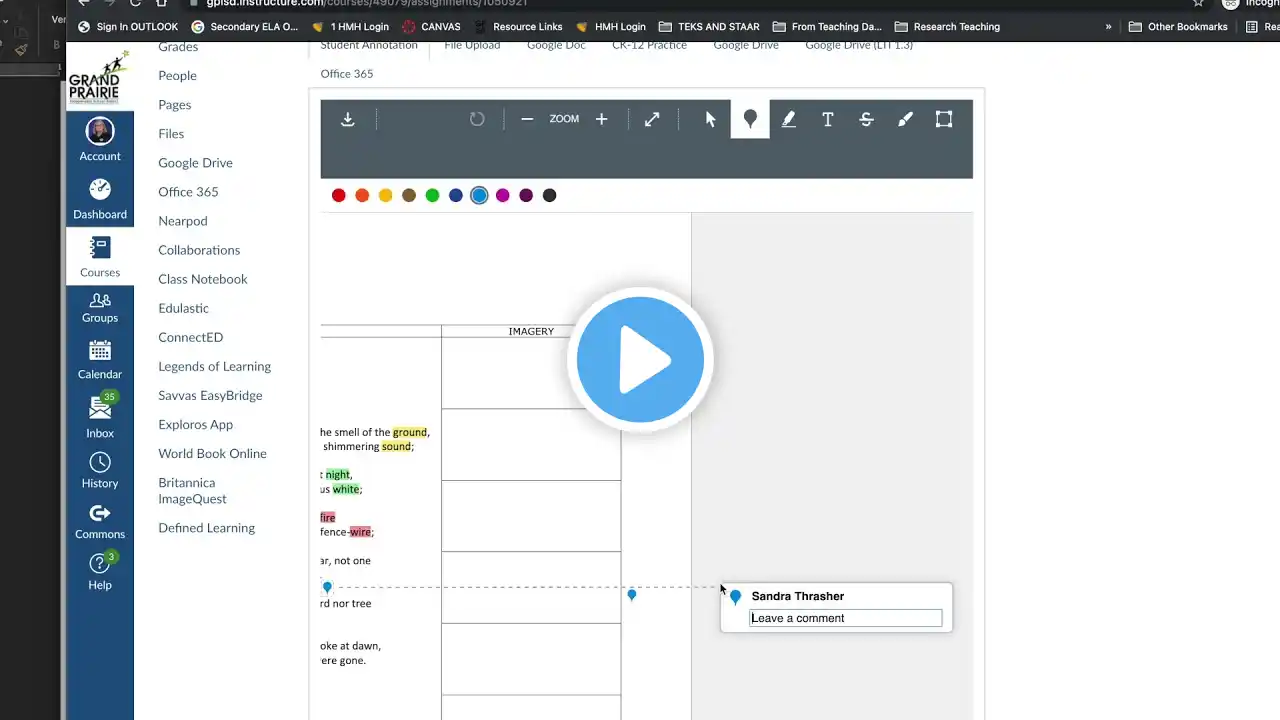The width and height of the screenshot is (1280, 720).
Task: Toggle full screen expand view
Action: [x=652, y=119]
